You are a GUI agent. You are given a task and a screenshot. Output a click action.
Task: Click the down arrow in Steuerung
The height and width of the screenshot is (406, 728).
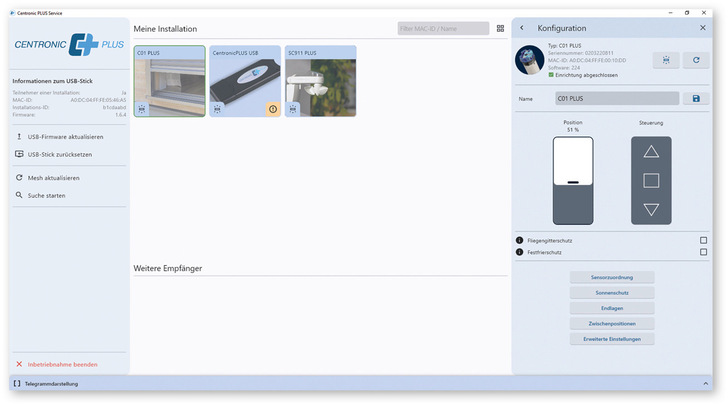coord(651,210)
